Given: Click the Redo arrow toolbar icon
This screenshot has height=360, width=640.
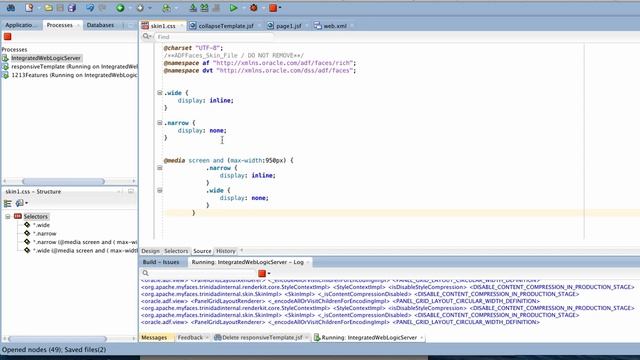Looking at the screenshot, I should pos(102,7).
